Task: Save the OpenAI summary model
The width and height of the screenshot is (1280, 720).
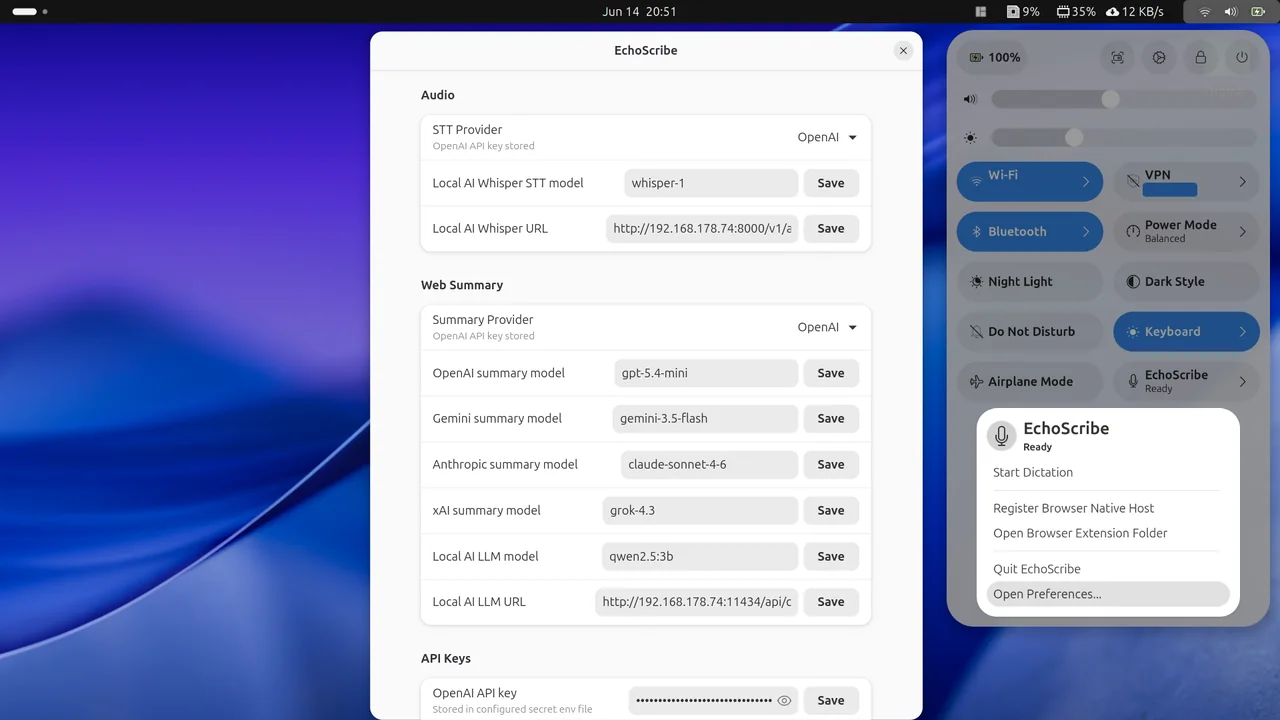Action: (x=831, y=373)
